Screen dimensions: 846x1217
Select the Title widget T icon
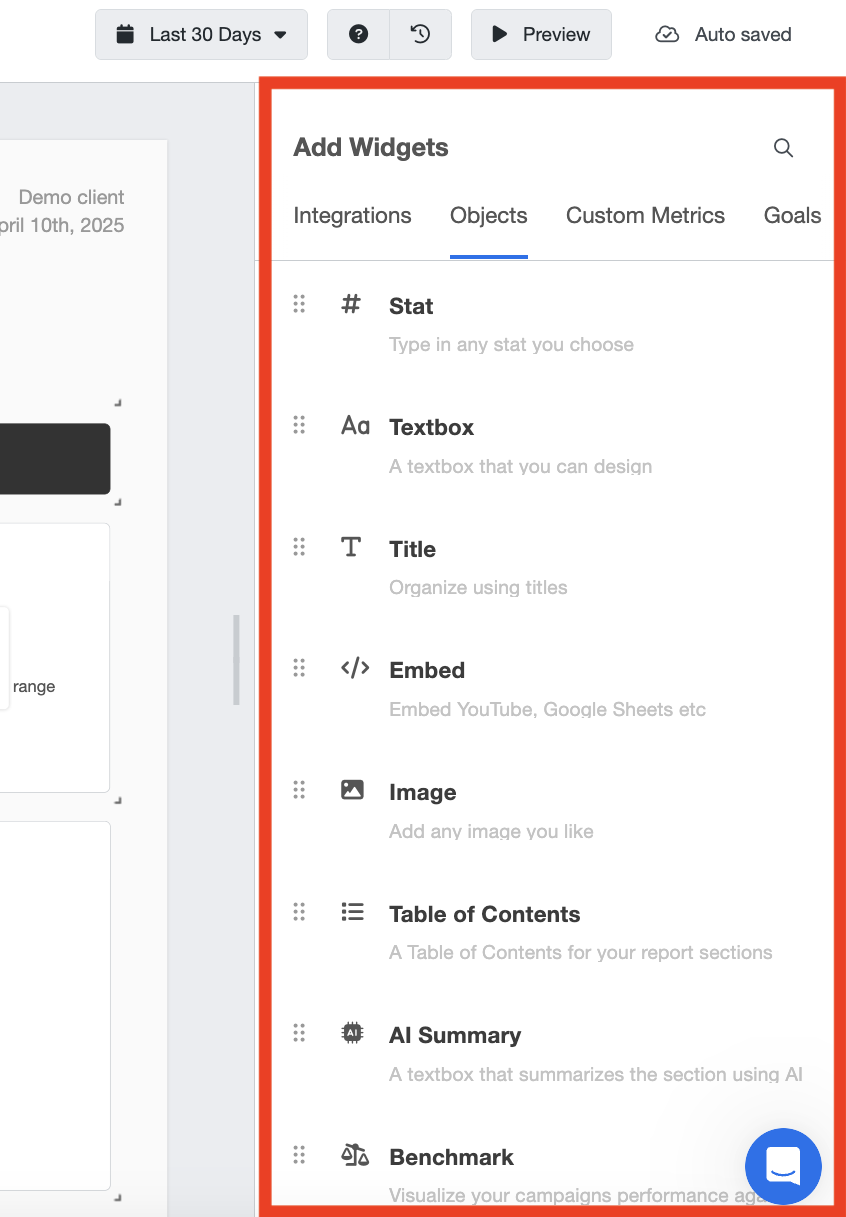(x=351, y=546)
